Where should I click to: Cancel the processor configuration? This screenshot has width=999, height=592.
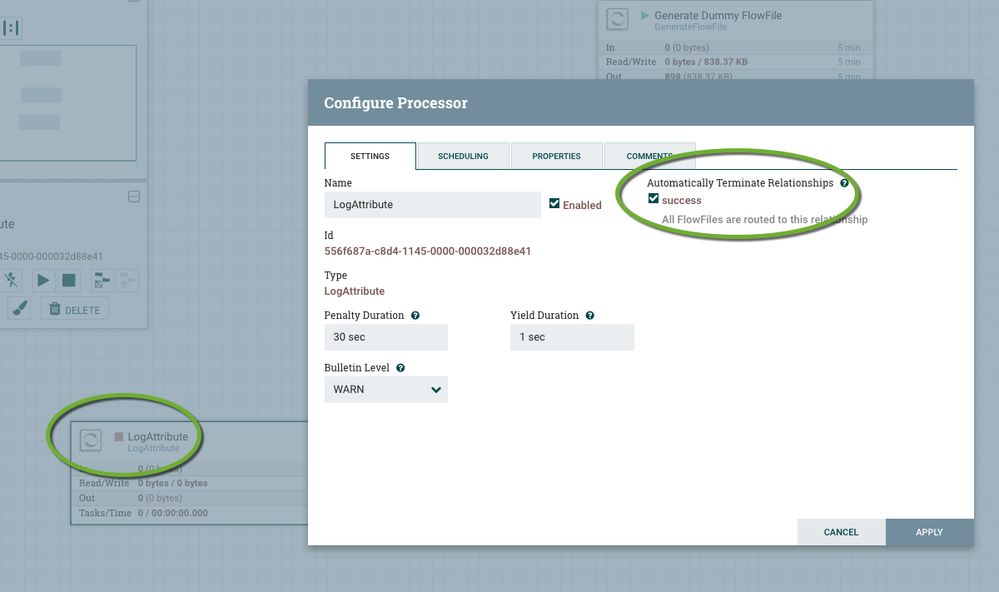pyautogui.click(x=841, y=532)
